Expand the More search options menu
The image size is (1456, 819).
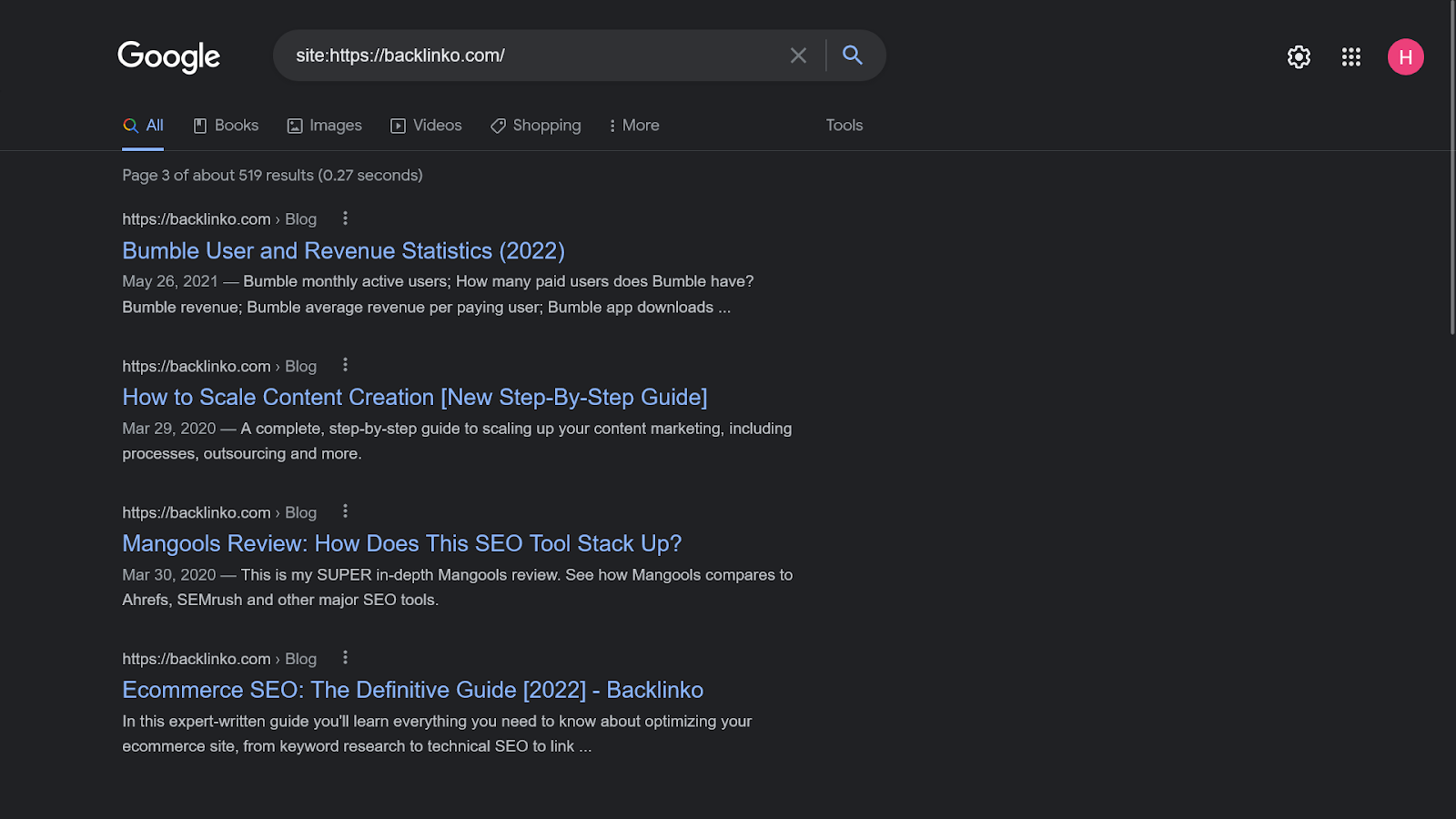tap(634, 126)
